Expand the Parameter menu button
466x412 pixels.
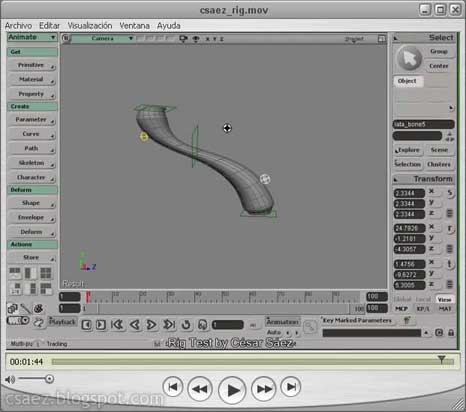32,120
